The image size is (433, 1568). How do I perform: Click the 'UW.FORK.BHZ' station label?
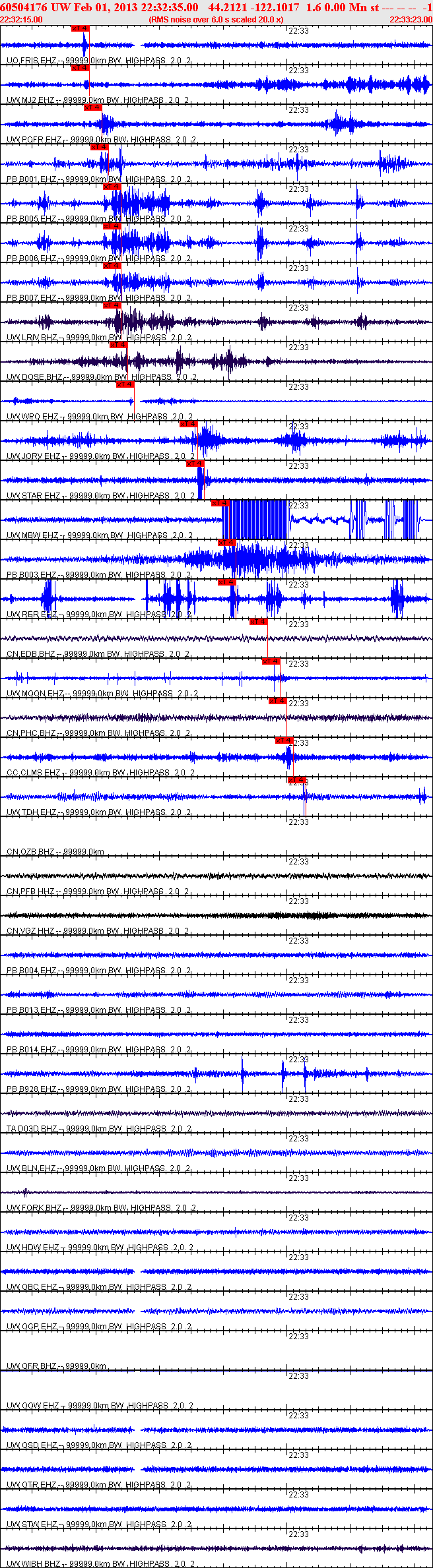tap(34, 1208)
